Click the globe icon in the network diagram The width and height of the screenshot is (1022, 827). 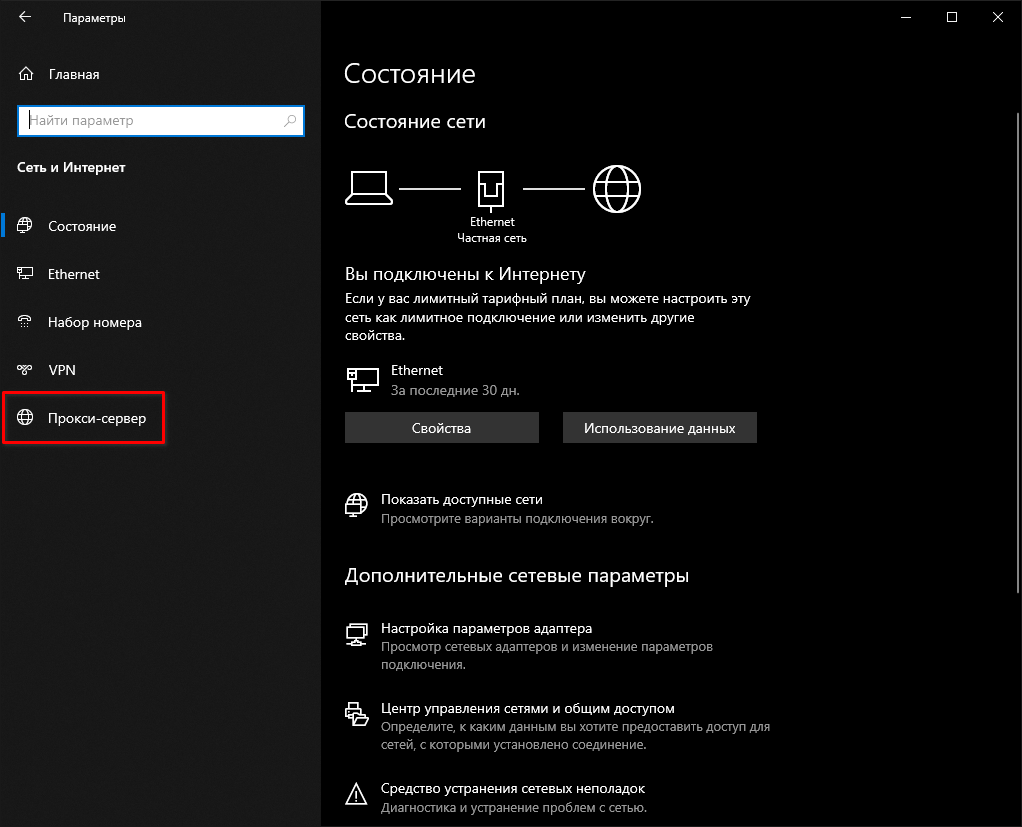click(617, 189)
